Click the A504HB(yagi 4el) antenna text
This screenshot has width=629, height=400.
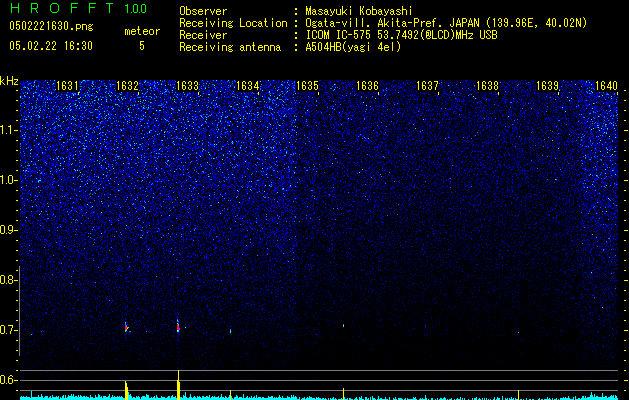353,47
